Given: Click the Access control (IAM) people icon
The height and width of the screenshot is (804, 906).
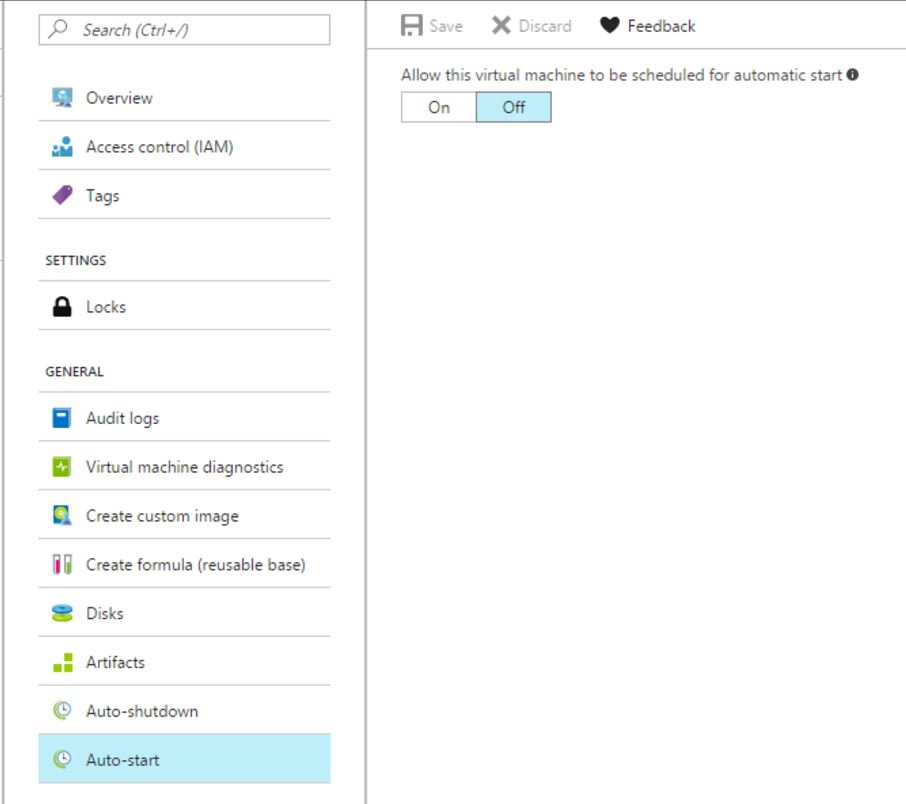Looking at the screenshot, I should tap(62, 147).
